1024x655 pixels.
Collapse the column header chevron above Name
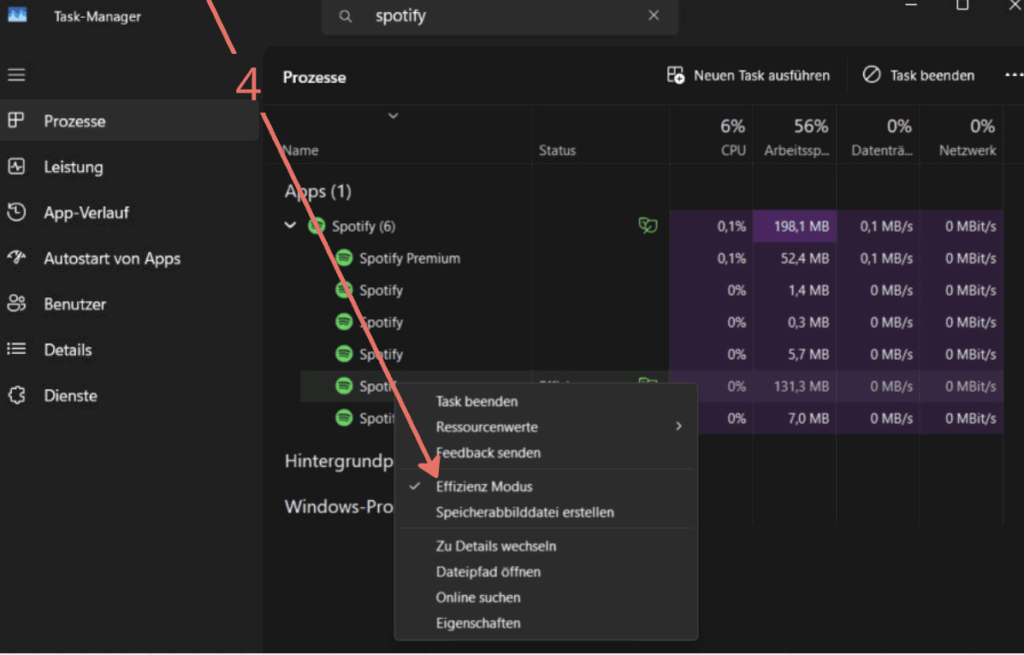pos(393,116)
